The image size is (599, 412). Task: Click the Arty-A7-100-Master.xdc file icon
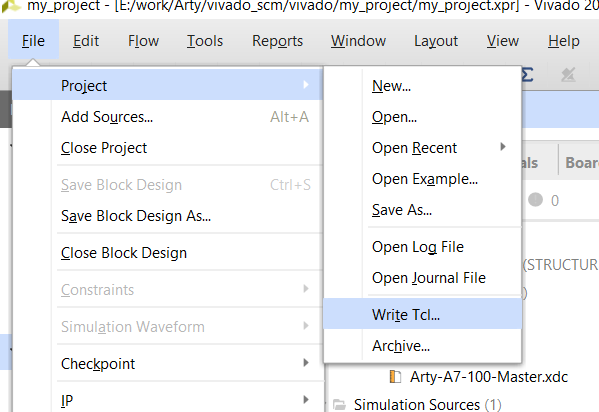(395, 377)
